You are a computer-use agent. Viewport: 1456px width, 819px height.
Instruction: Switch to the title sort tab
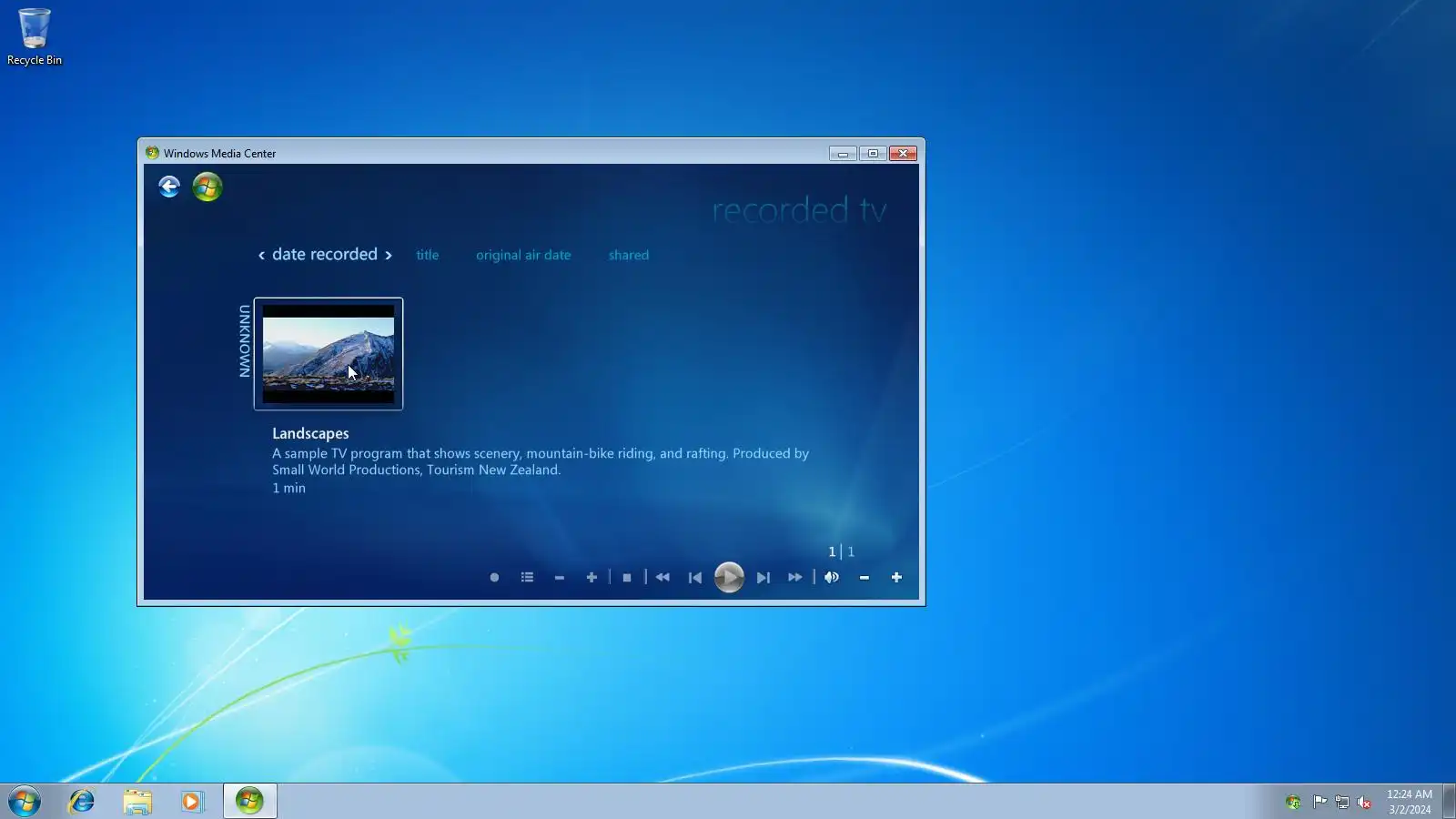(428, 256)
